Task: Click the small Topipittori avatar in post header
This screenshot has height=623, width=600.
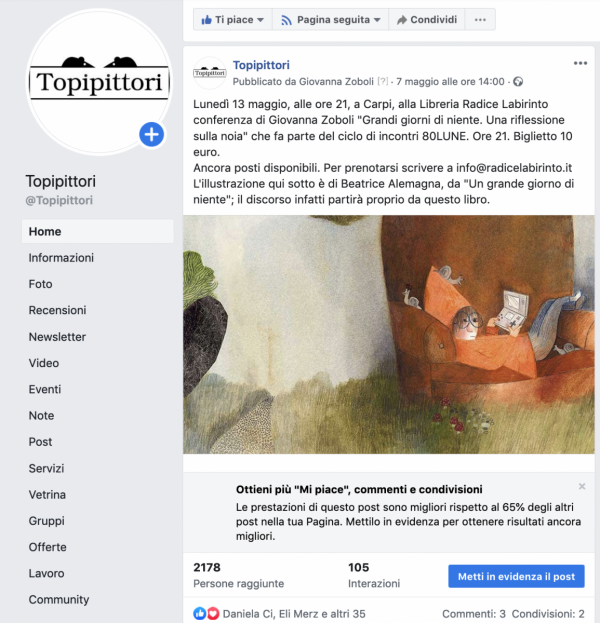Action: click(x=209, y=73)
